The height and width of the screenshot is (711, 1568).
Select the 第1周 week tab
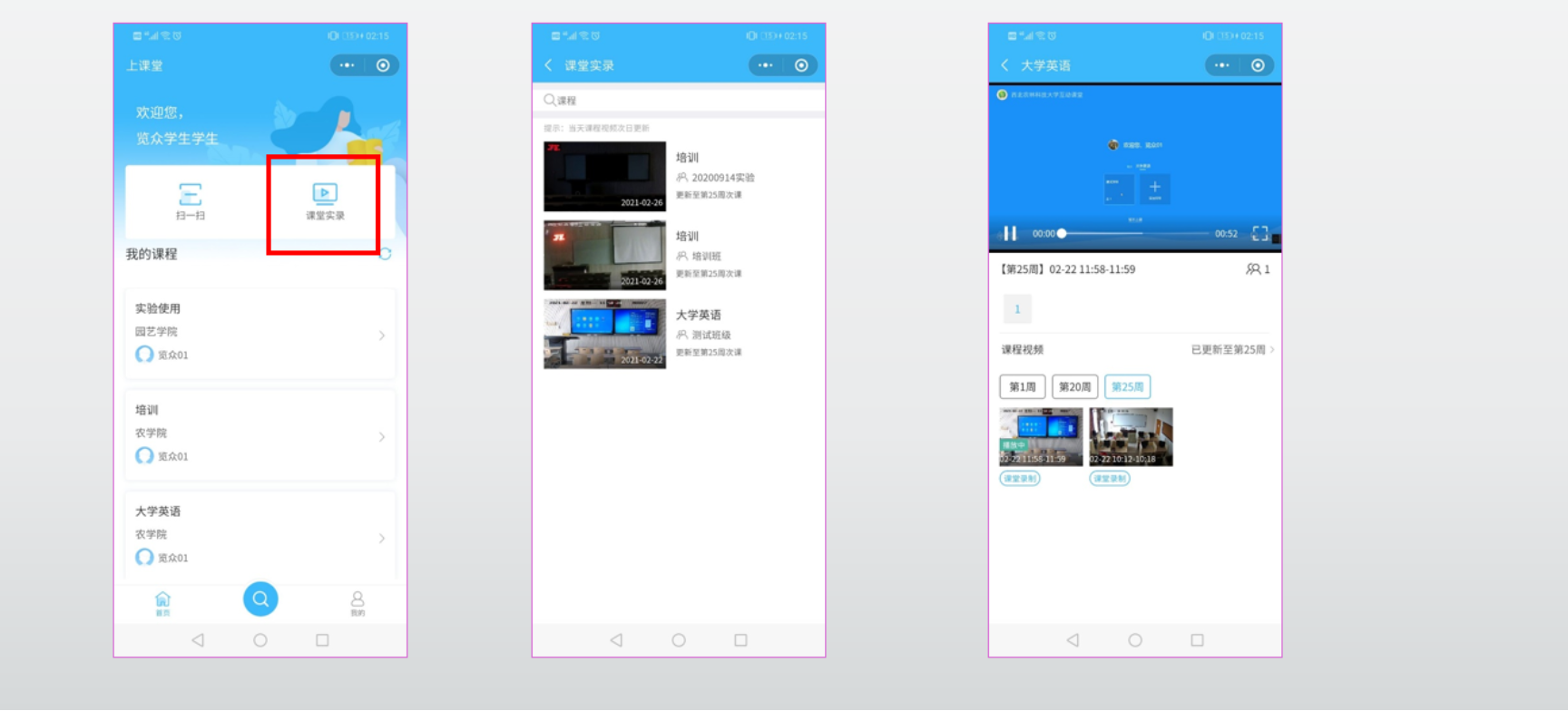click(1022, 387)
